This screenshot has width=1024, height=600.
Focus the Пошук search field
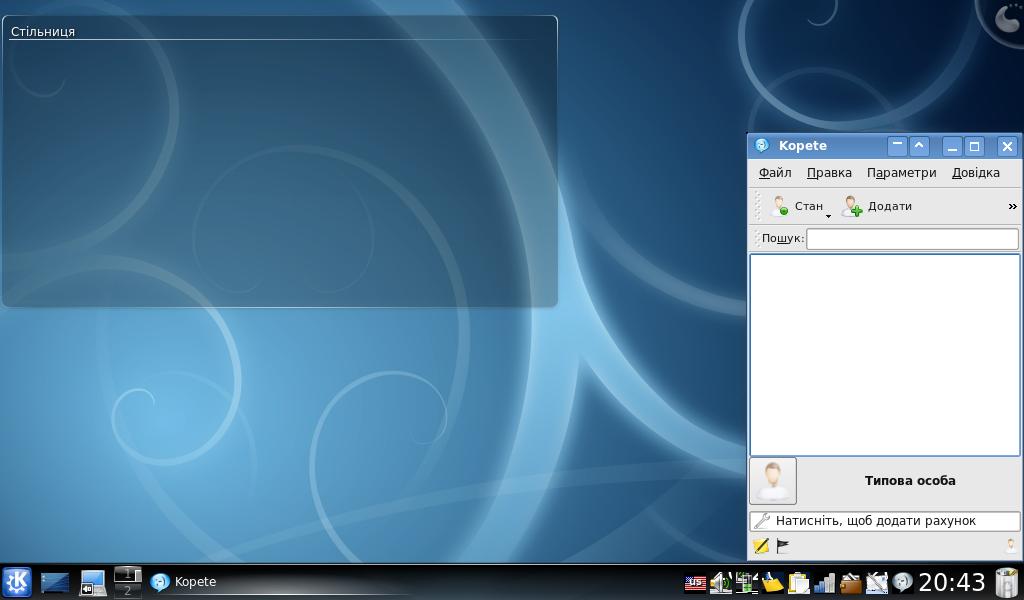point(912,239)
